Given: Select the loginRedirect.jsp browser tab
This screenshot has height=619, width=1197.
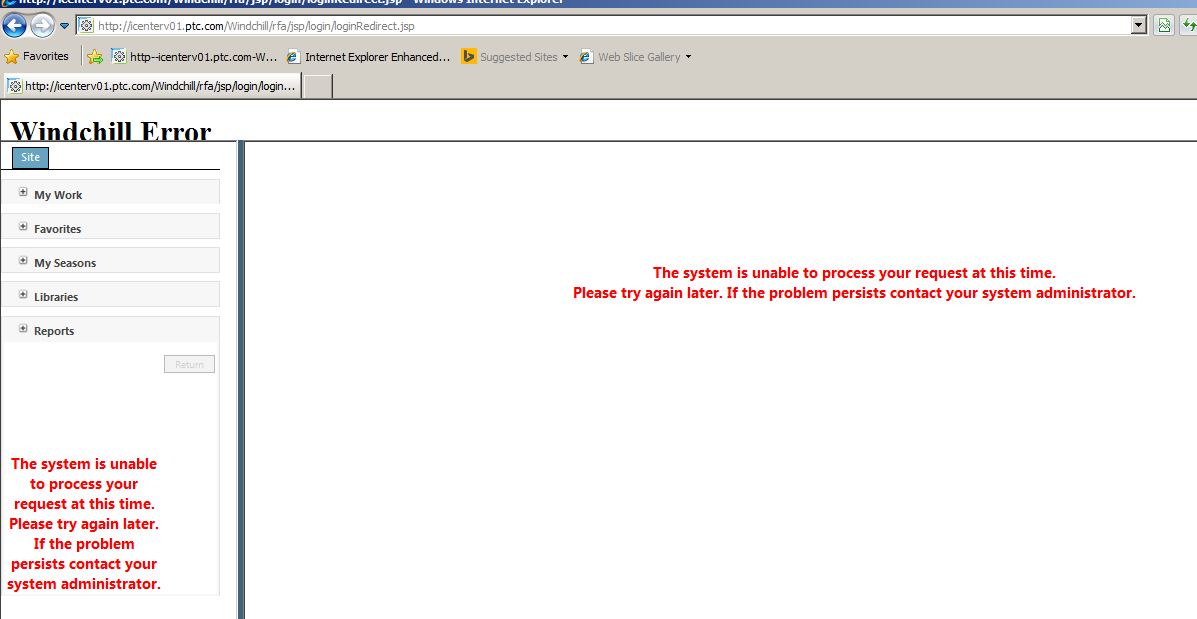Looking at the screenshot, I should pyautogui.click(x=153, y=86).
